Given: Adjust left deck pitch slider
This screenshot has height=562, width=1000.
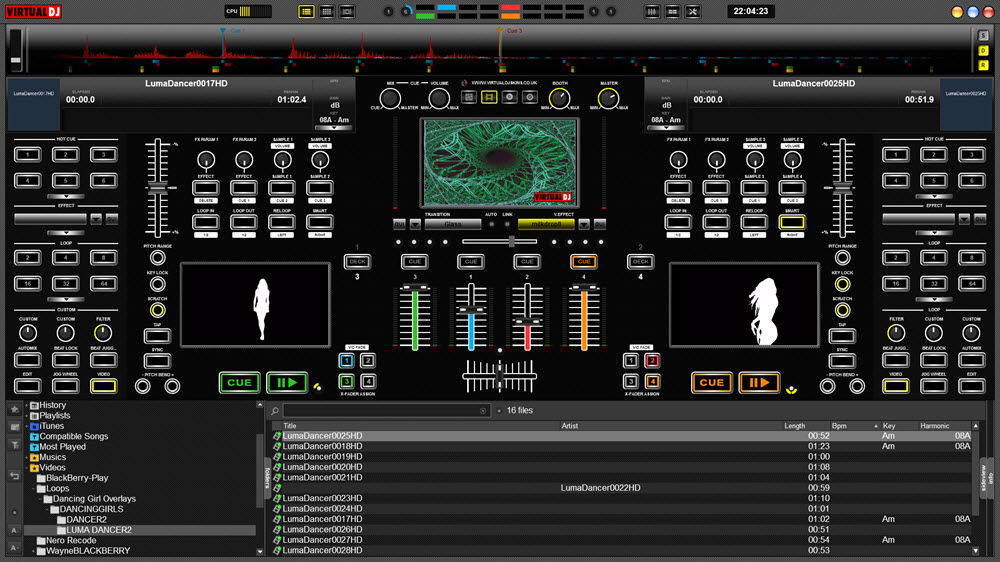Looking at the screenshot, I should click(157, 188).
